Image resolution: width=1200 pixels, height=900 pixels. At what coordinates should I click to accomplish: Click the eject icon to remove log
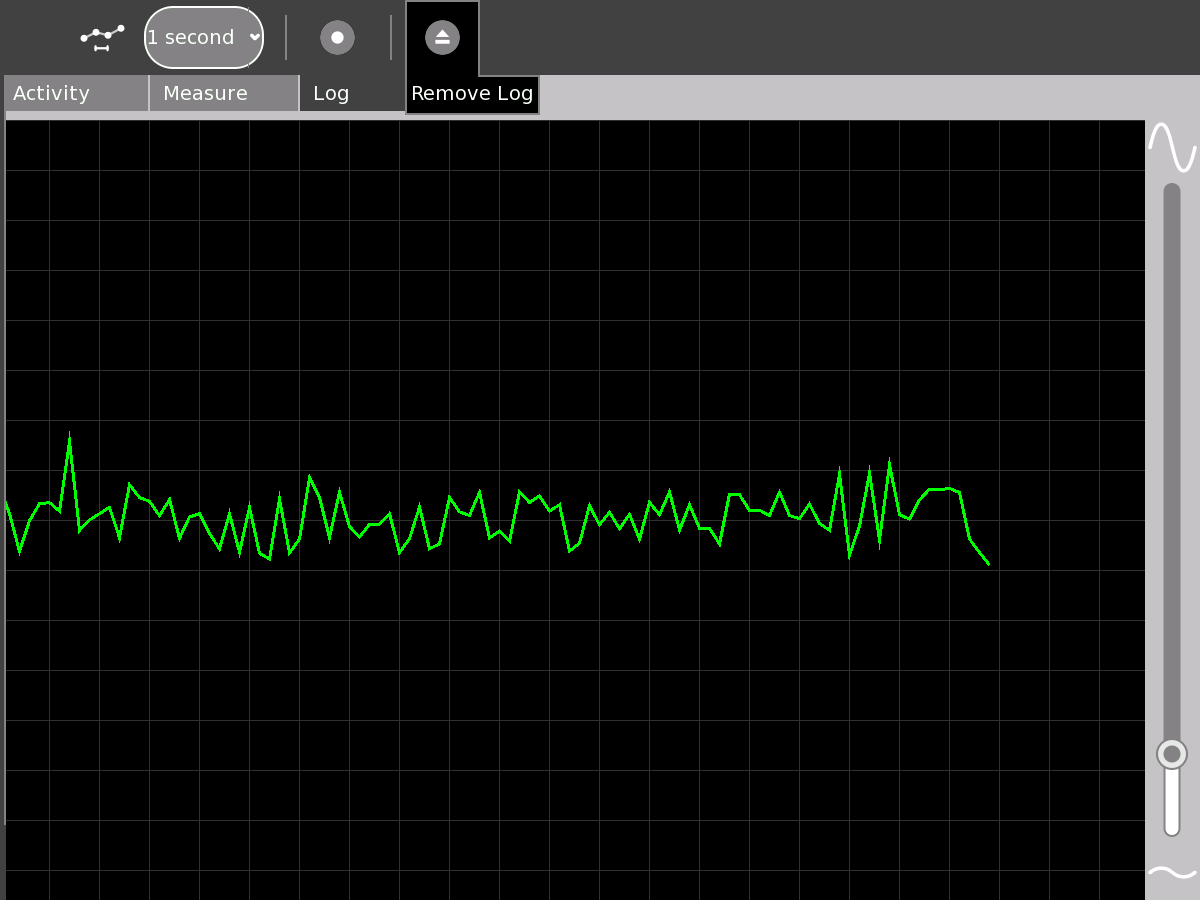pyautogui.click(x=442, y=37)
